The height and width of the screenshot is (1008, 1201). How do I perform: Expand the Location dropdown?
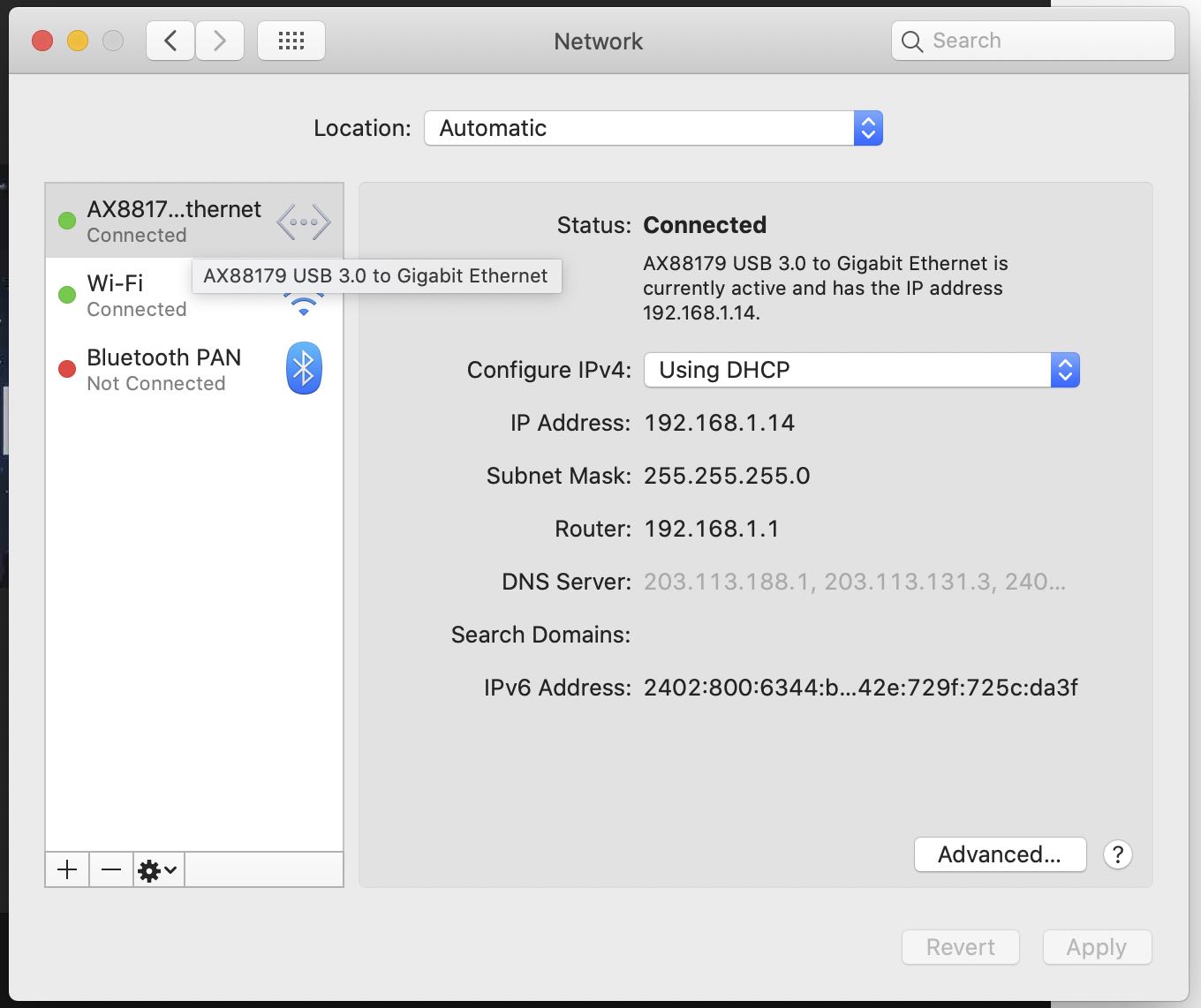653,128
